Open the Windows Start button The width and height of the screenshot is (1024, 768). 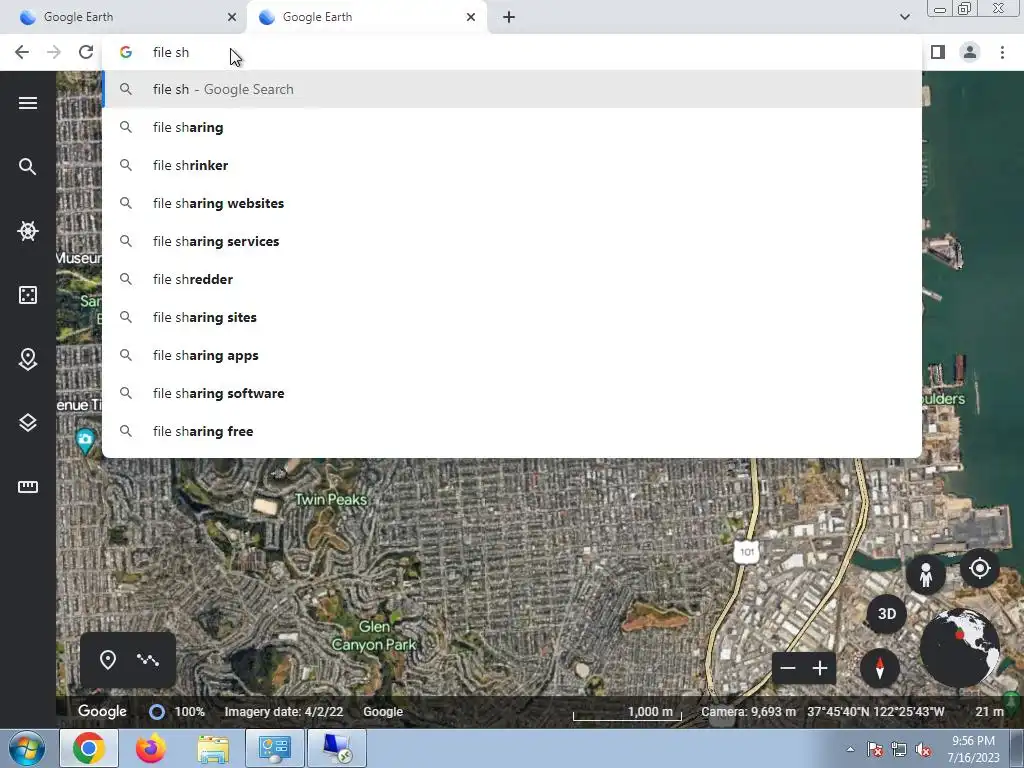click(26, 748)
